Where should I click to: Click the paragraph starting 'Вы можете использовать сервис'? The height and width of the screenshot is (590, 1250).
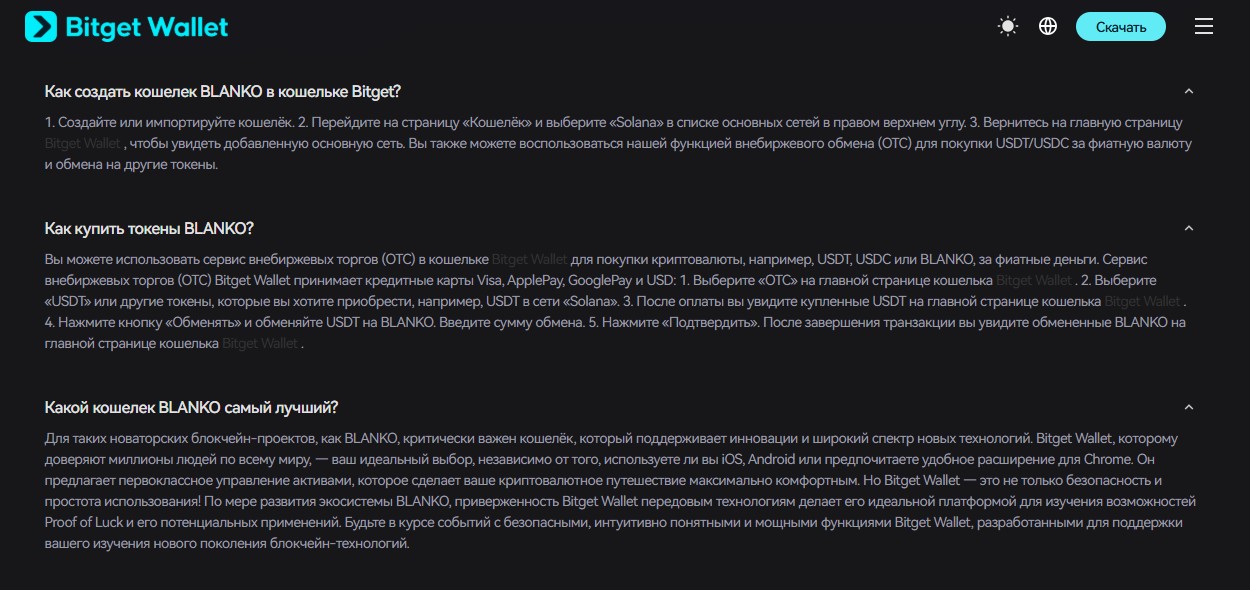pyautogui.click(x=617, y=301)
